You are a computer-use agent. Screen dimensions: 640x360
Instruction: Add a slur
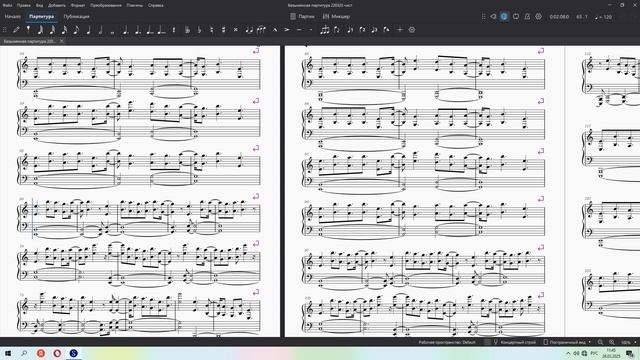click(x=262, y=29)
